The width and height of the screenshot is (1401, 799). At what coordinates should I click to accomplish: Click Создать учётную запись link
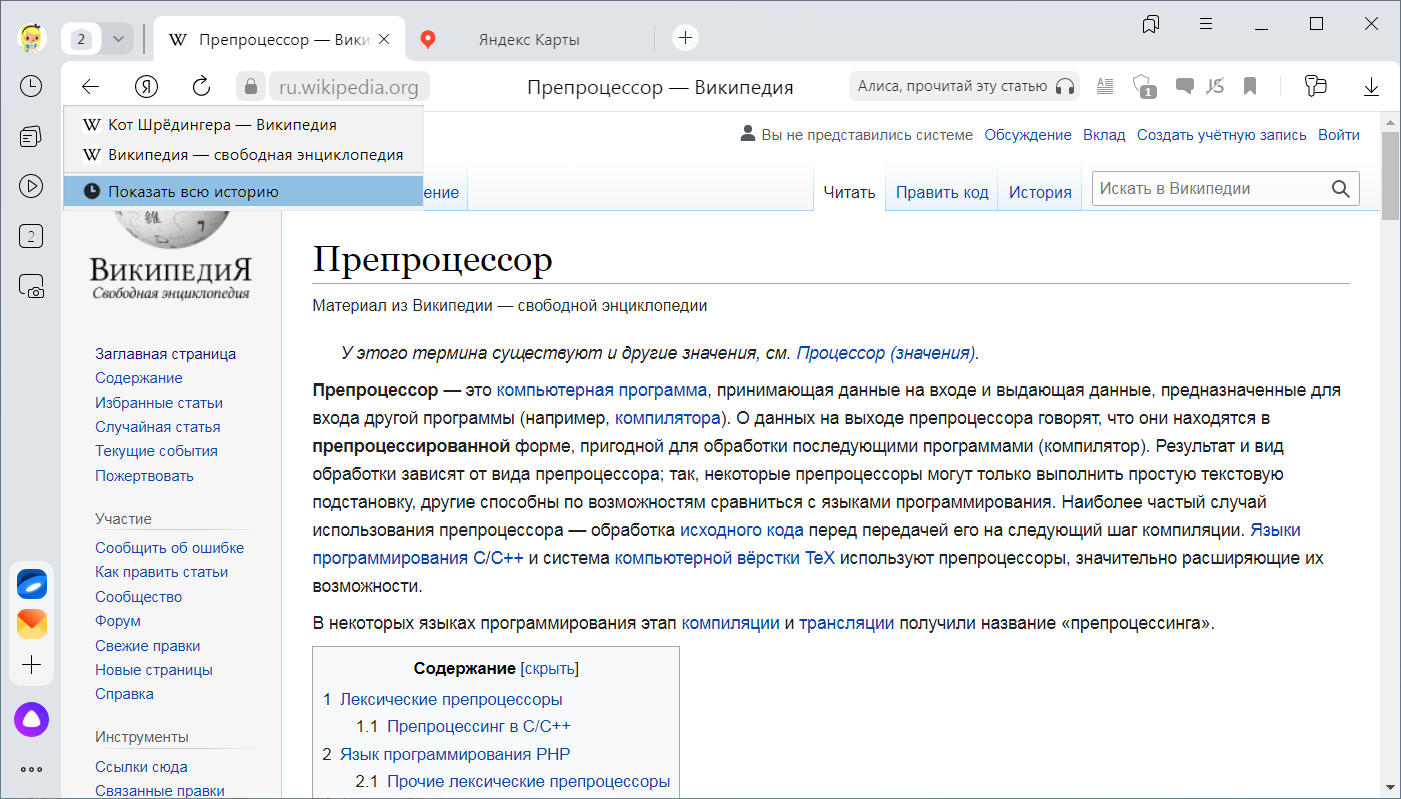[1222, 135]
